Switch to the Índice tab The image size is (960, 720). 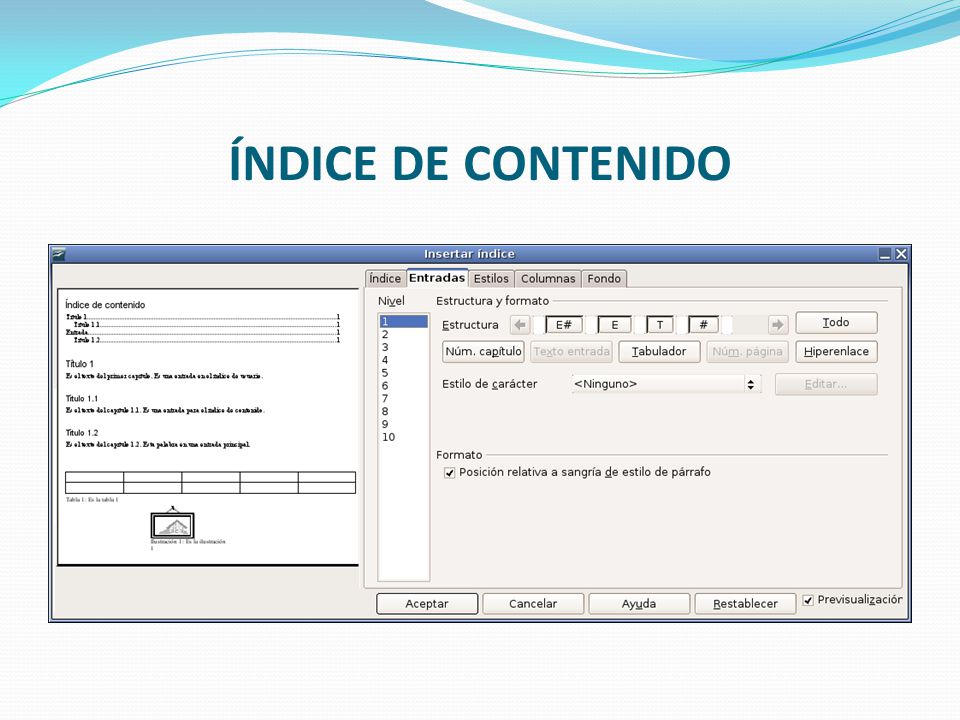[385, 279]
